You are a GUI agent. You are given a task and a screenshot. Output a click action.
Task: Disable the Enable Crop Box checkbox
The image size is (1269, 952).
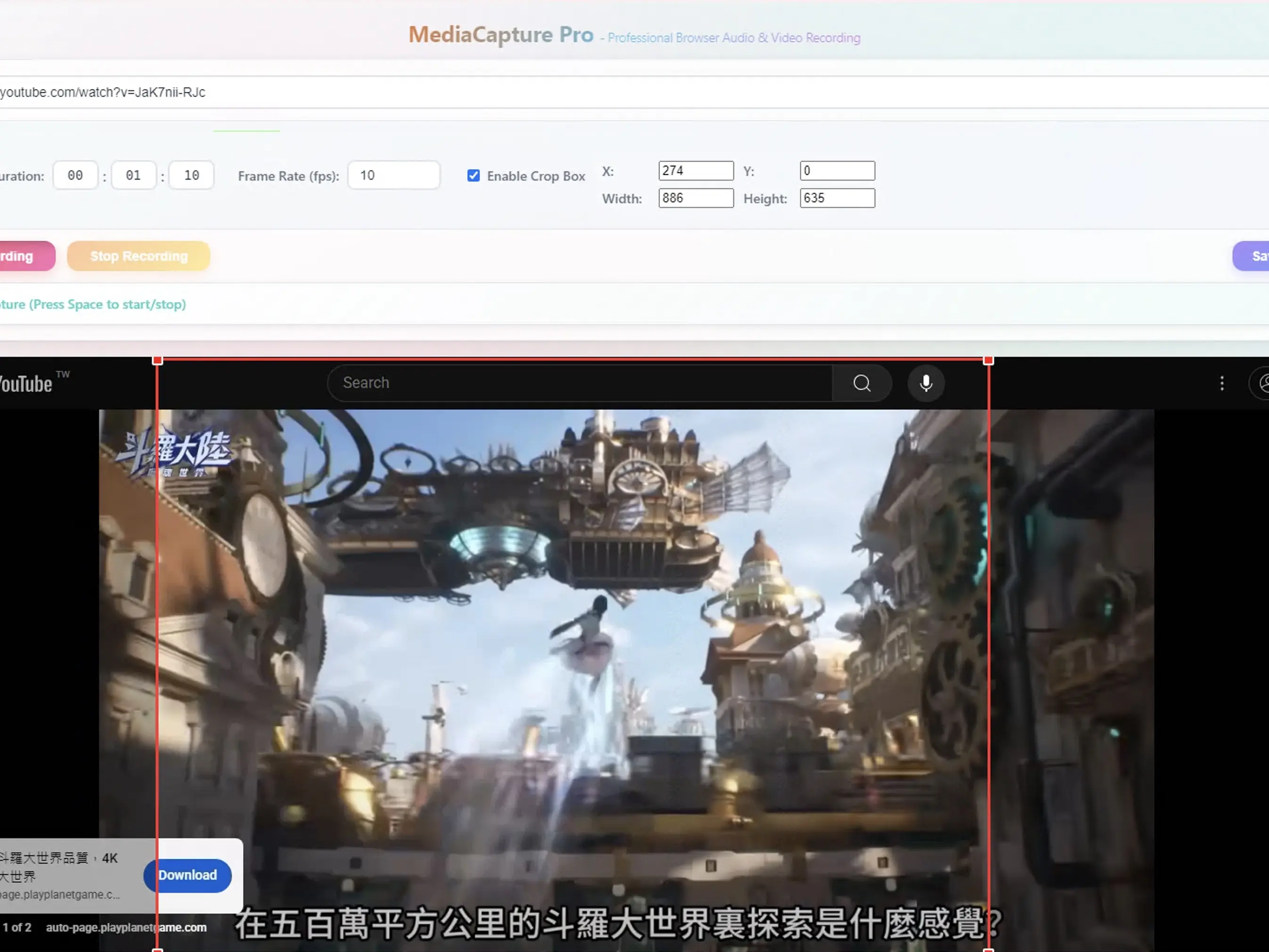click(x=473, y=176)
